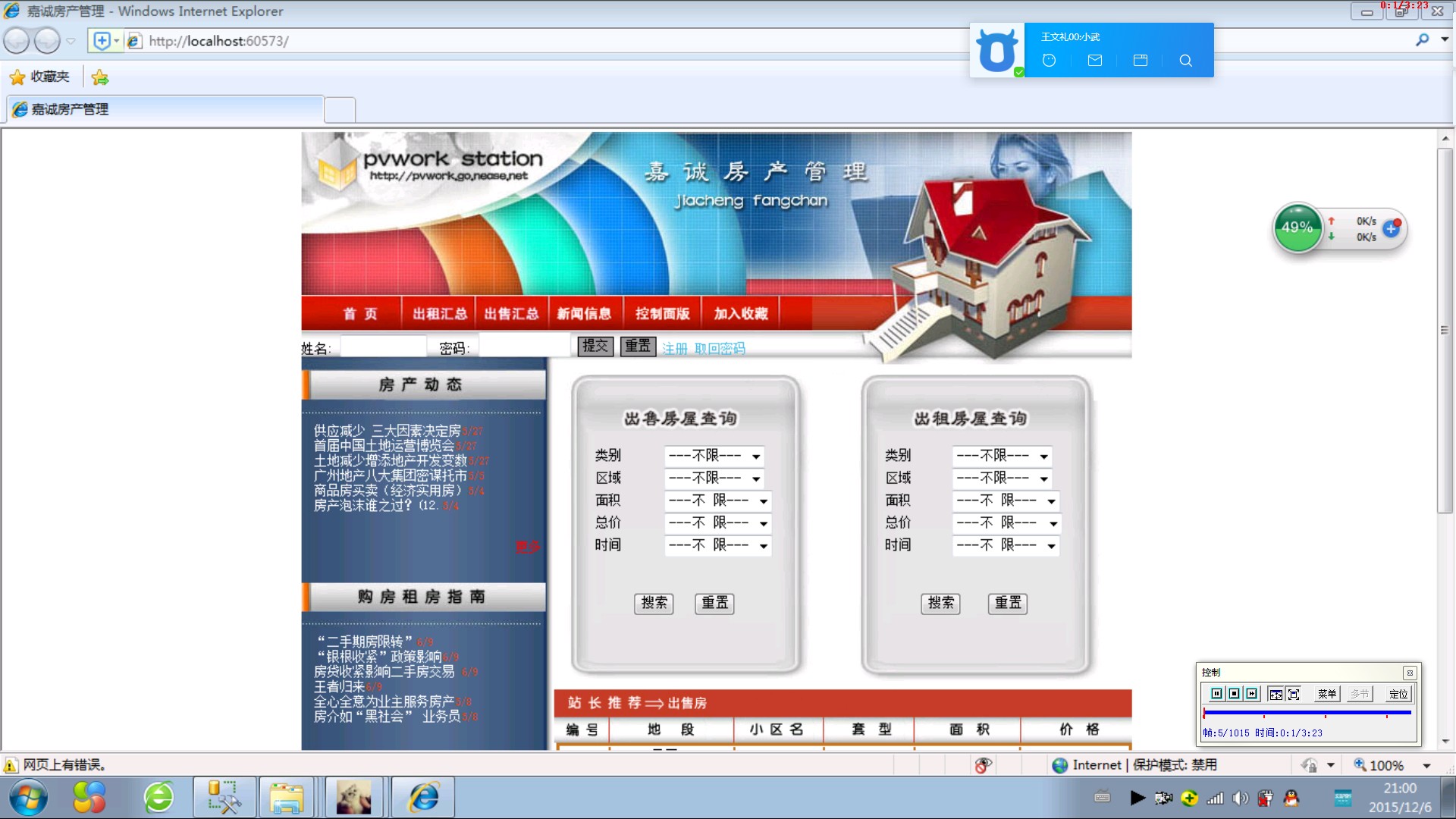Click the blue ox mascot avatar
The height and width of the screenshot is (819, 1456).
pyautogui.click(x=996, y=50)
